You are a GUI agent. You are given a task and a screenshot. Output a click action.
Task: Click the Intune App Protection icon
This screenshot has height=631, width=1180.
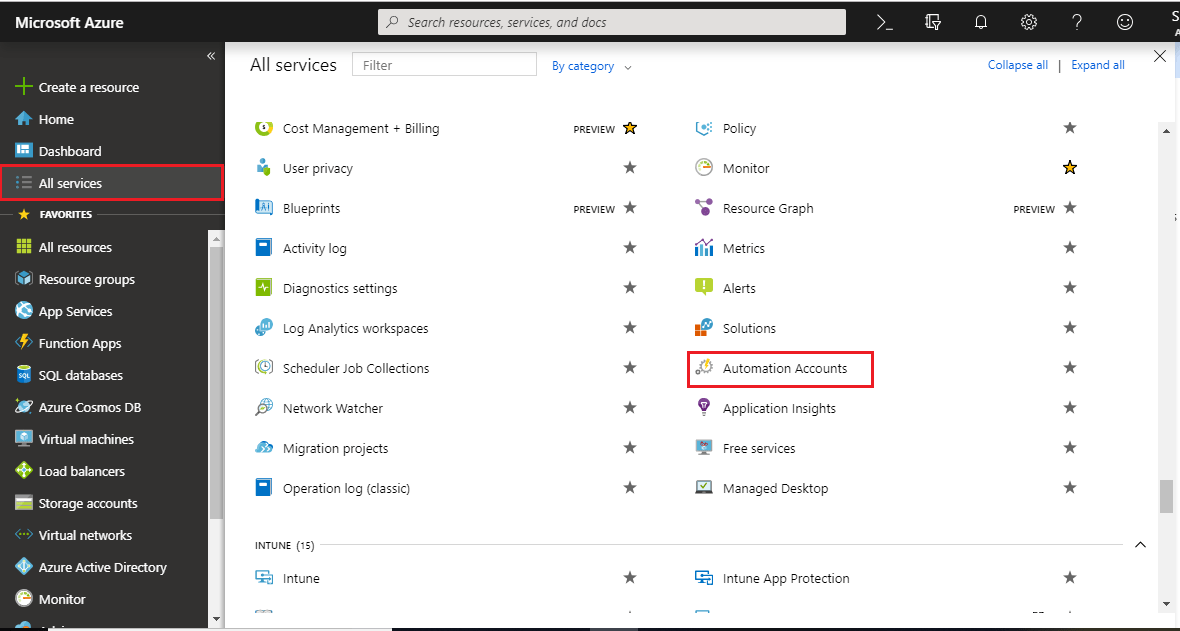coord(704,578)
